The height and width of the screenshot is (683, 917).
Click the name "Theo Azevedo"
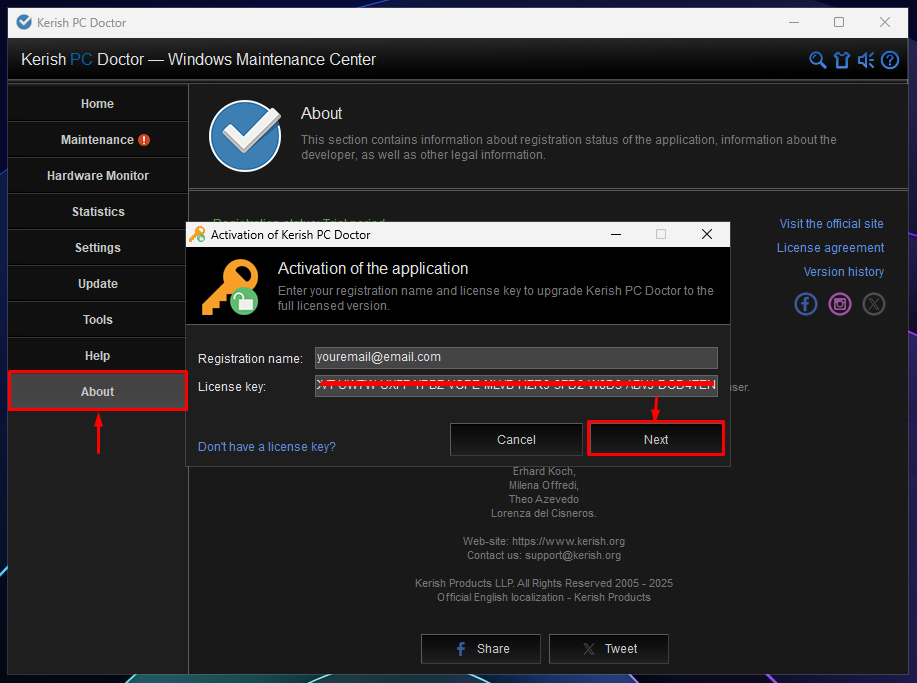click(544, 499)
